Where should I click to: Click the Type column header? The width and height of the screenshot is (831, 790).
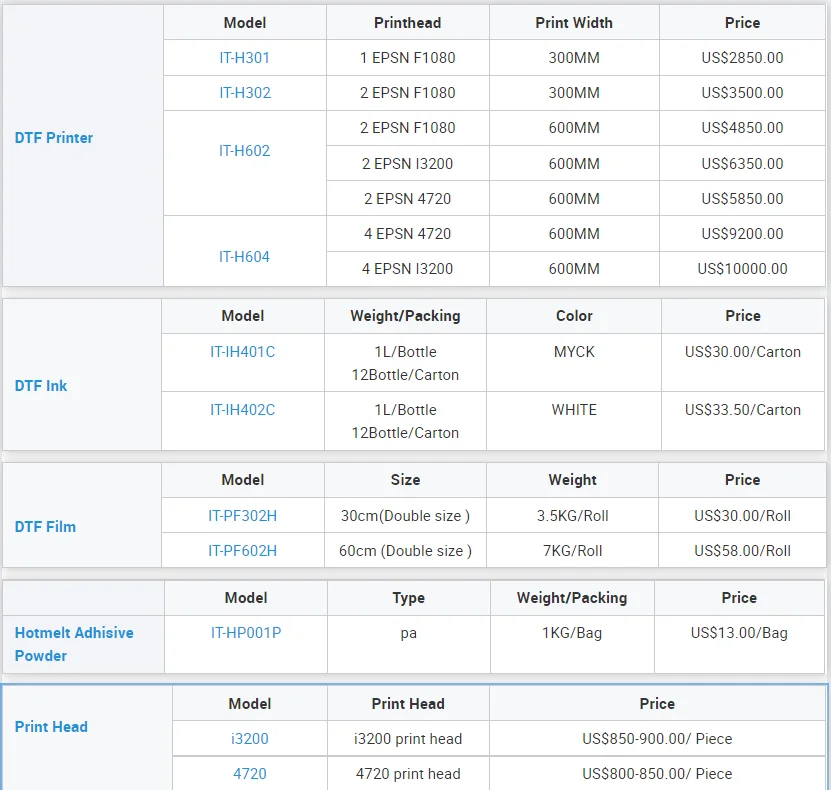(x=409, y=598)
